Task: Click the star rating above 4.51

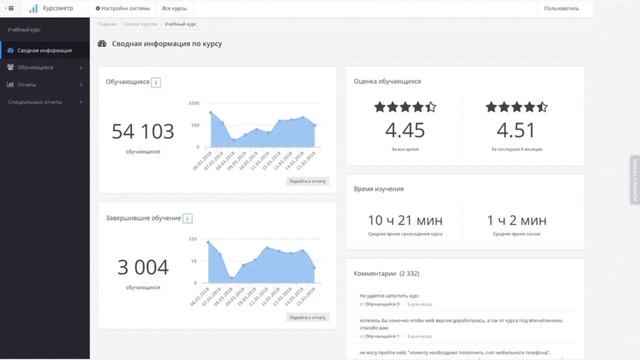Action: (516, 107)
